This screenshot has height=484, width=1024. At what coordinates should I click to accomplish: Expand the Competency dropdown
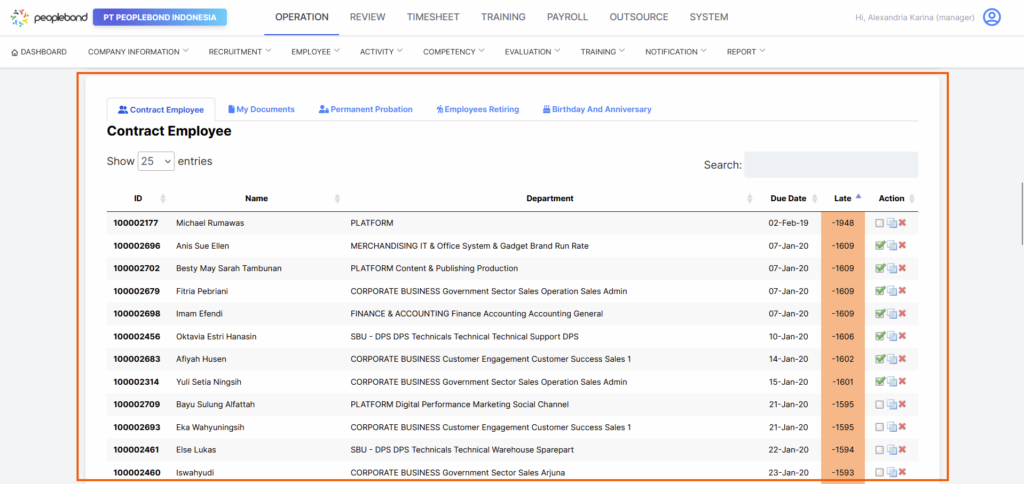click(x=454, y=52)
